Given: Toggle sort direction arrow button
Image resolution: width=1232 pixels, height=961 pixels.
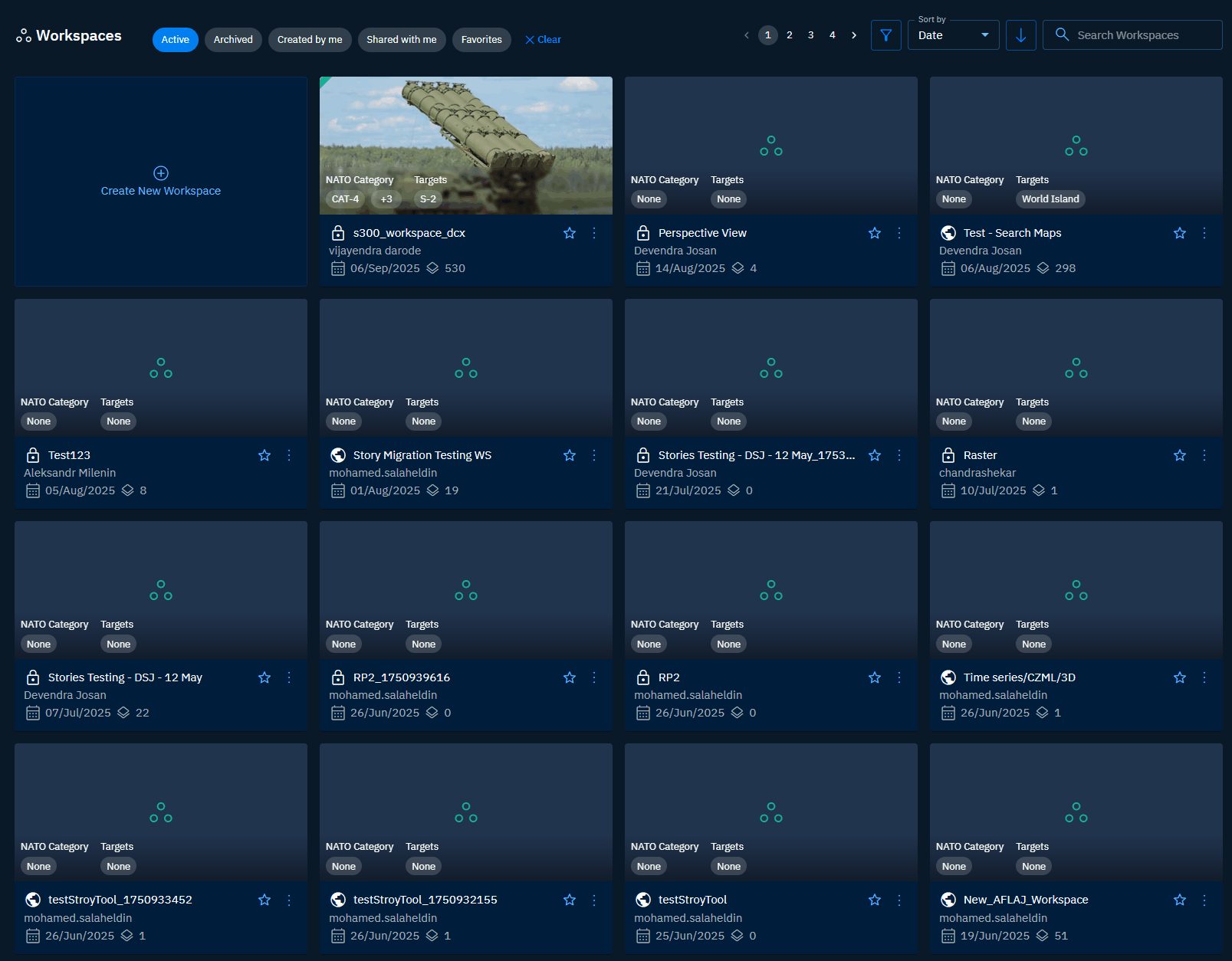Looking at the screenshot, I should (1020, 35).
